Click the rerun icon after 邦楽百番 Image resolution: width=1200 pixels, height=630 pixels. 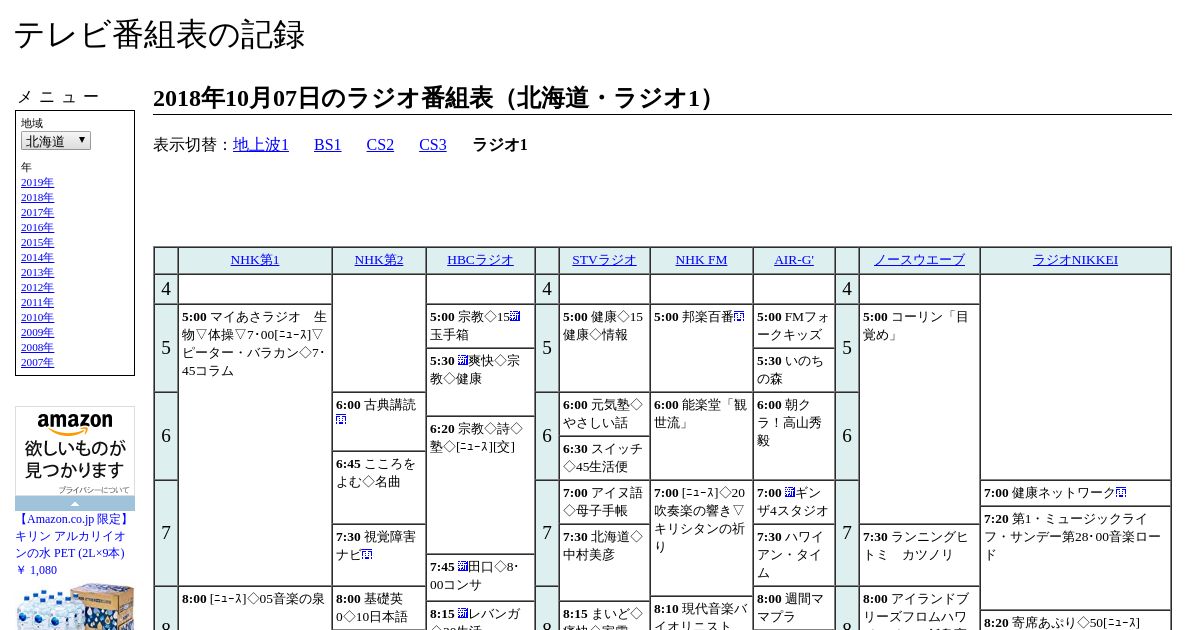[x=739, y=316]
